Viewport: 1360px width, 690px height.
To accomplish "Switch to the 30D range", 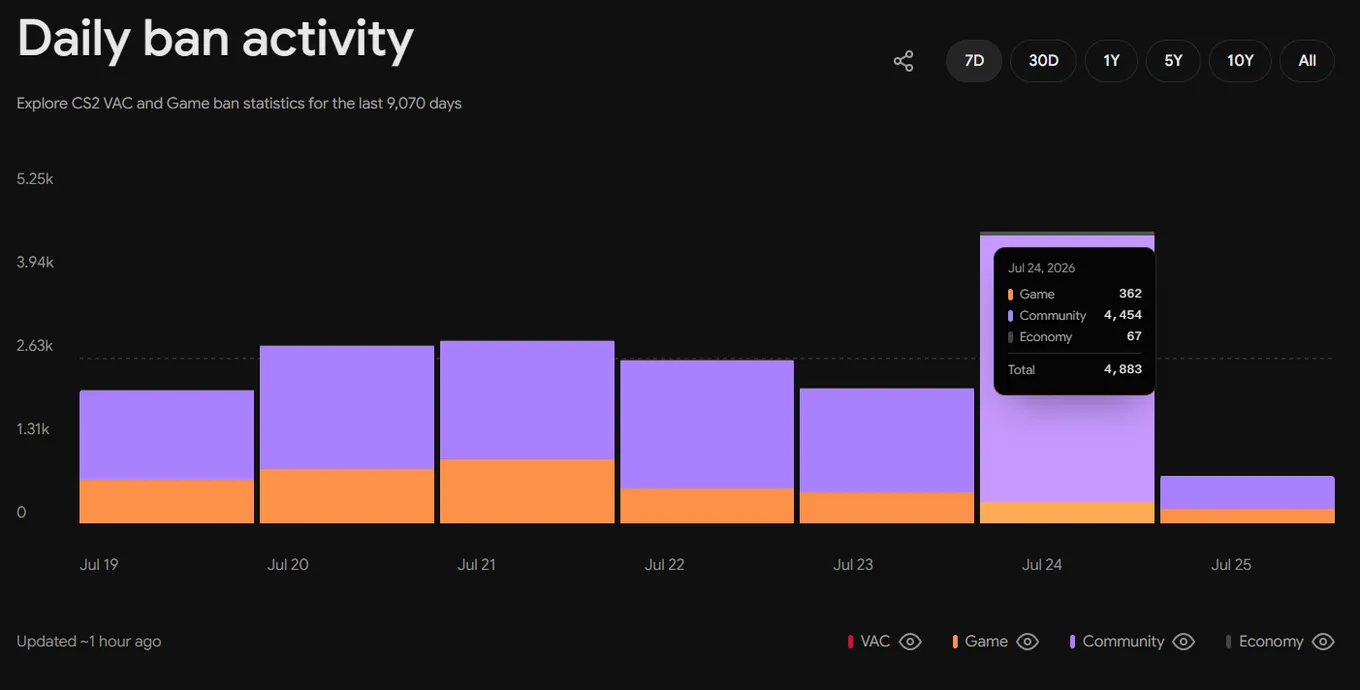I will [x=1043, y=61].
